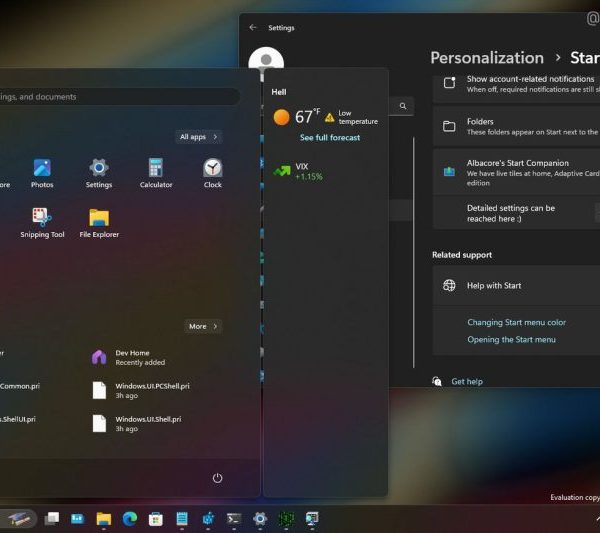Navigate to Personalization breadcrumb
This screenshot has height=533, width=600.
487,58
